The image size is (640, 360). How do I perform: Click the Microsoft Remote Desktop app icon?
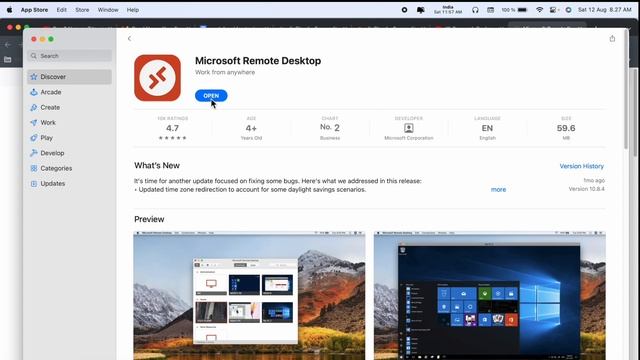coord(158,78)
